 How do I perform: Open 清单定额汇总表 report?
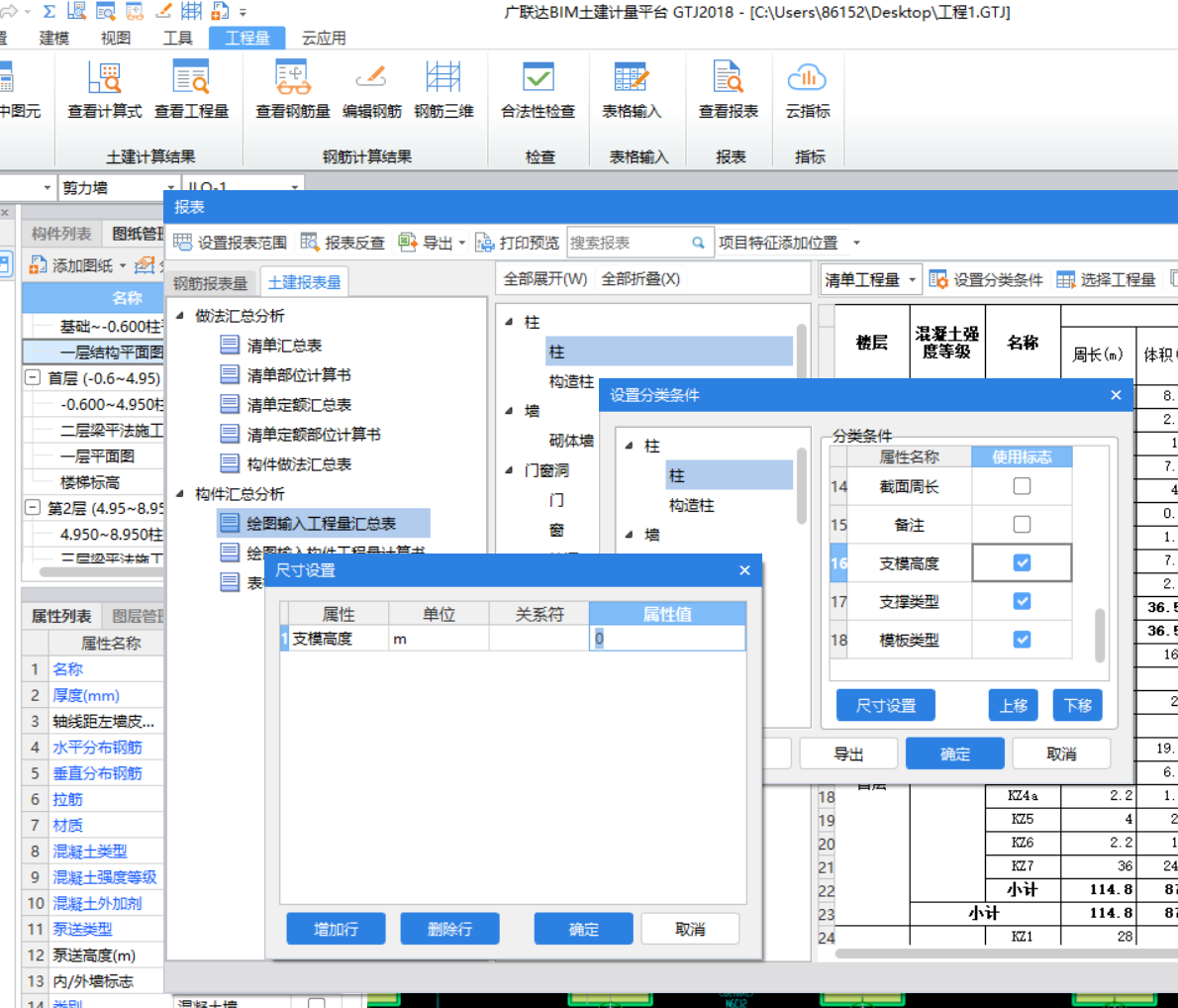pos(285,404)
